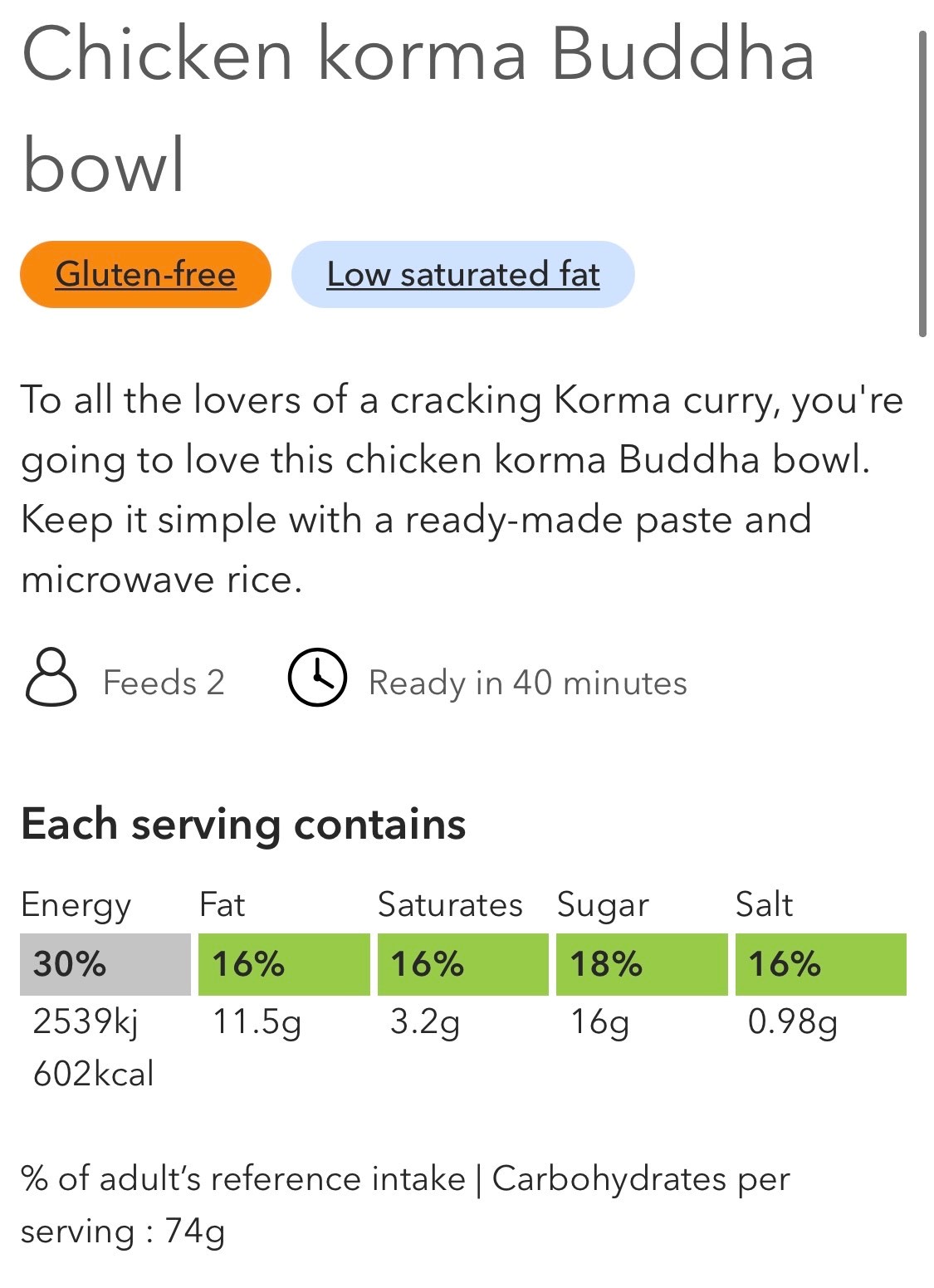Viewport: 934px width, 1288px height.
Task: Click the green Saturates 16% box
Action: [x=463, y=964]
